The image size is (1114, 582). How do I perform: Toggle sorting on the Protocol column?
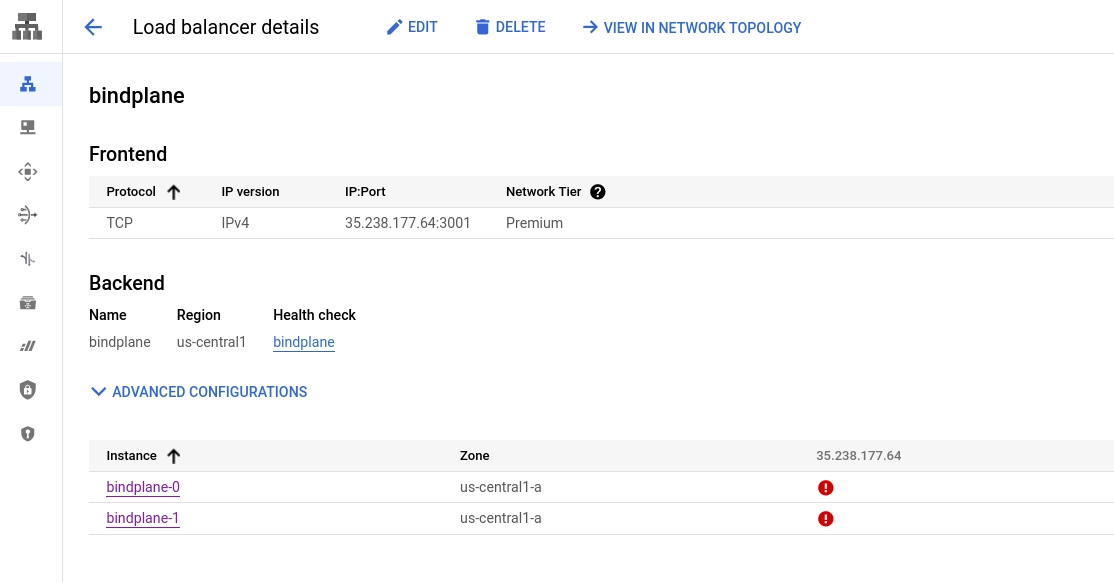point(172,191)
